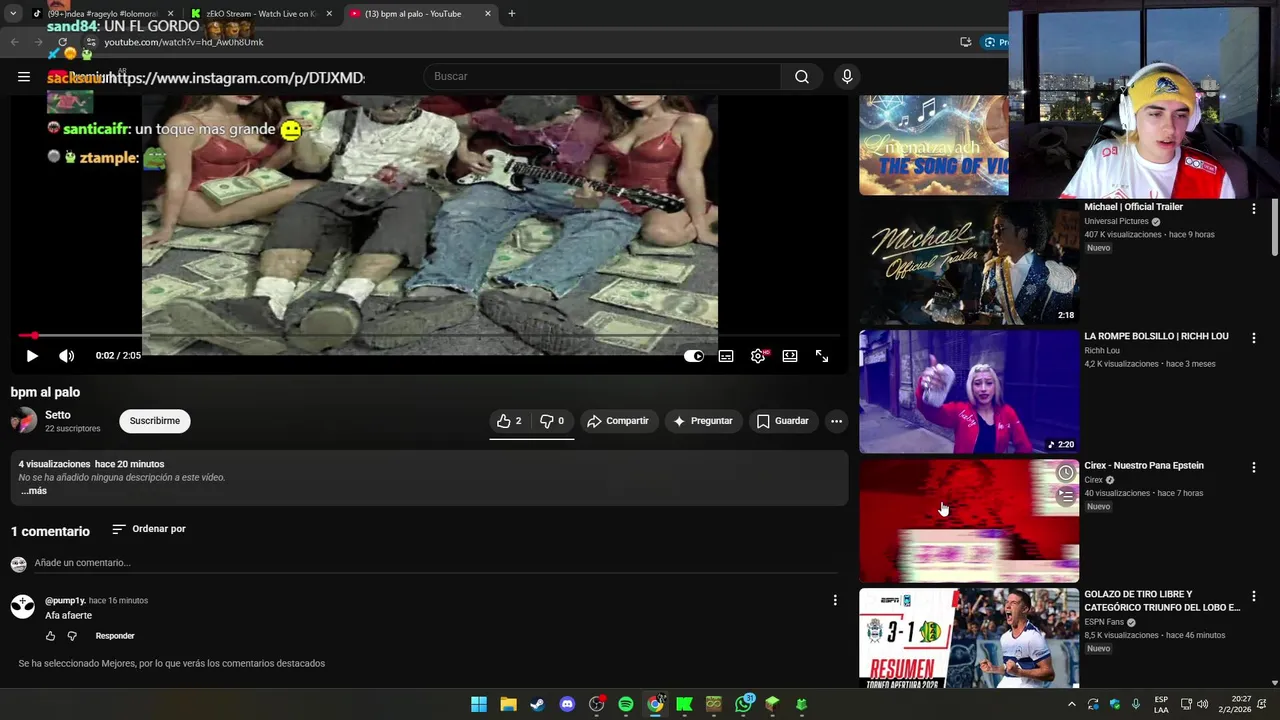Like the video with thumbs up

509,421
